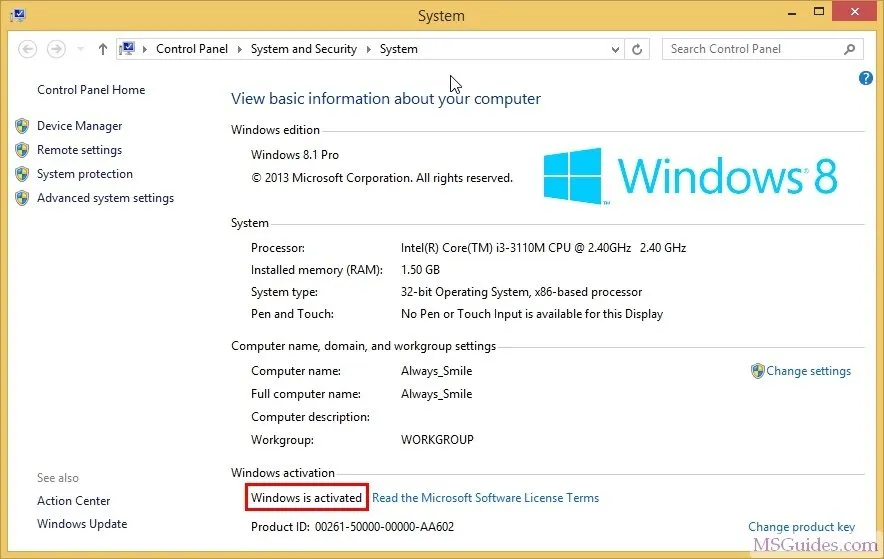Open Control Panel Home

coord(91,90)
